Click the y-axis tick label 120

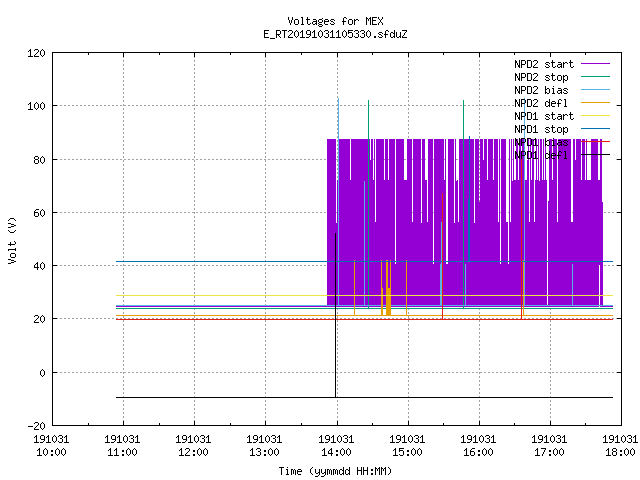pyautogui.click(x=36, y=53)
